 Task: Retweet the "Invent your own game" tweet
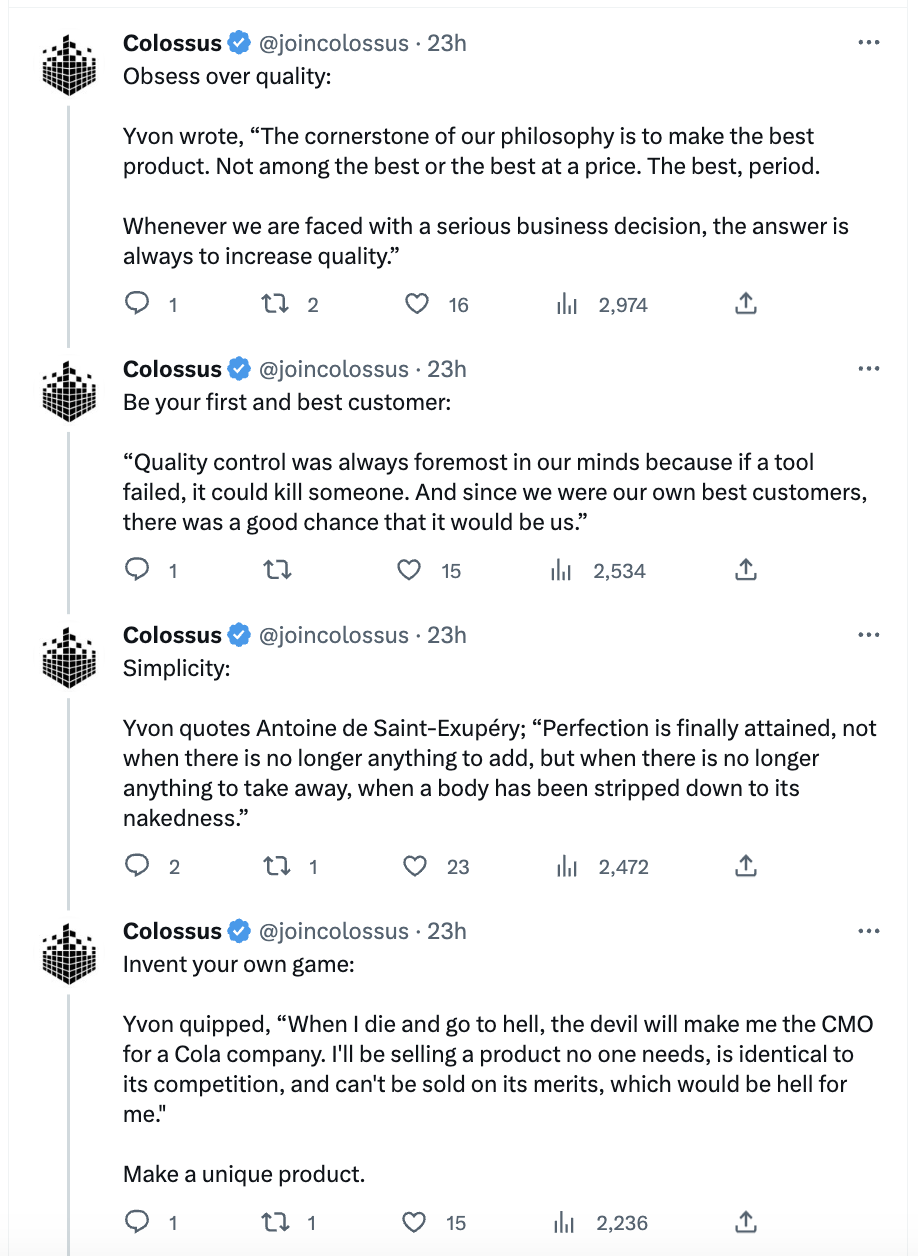click(275, 1222)
